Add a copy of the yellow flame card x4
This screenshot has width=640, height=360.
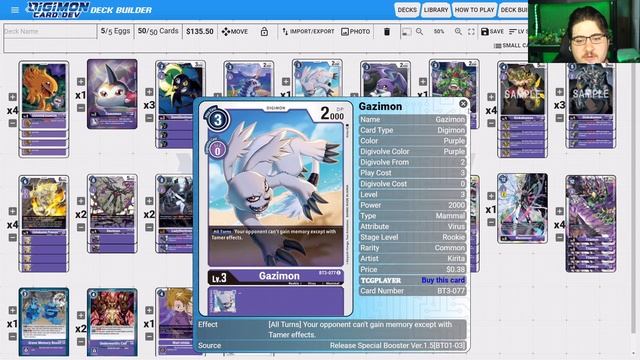click(13, 211)
